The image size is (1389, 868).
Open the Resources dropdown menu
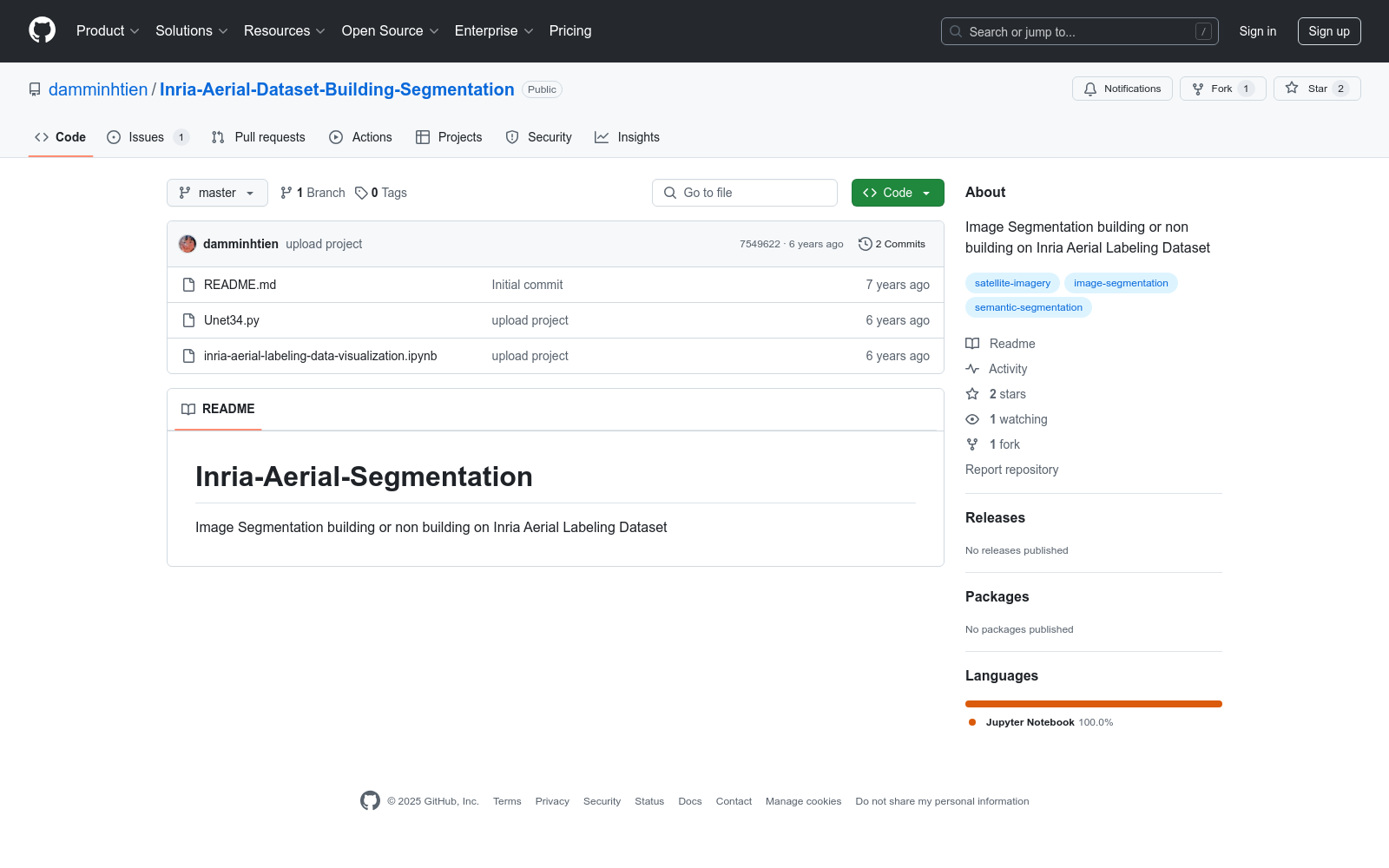pyautogui.click(x=285, y=31)
